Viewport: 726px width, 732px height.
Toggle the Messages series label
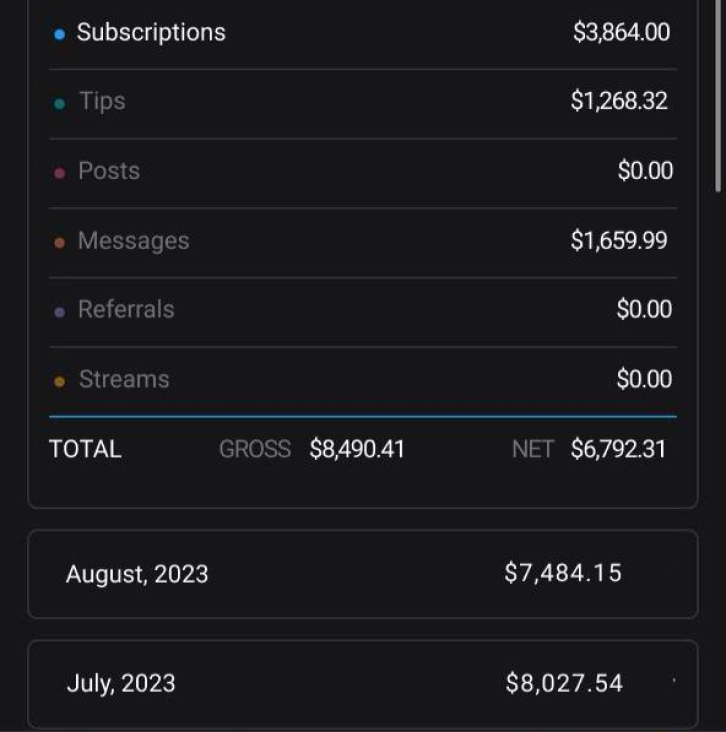pyautogui.click(x=133, y=241)
